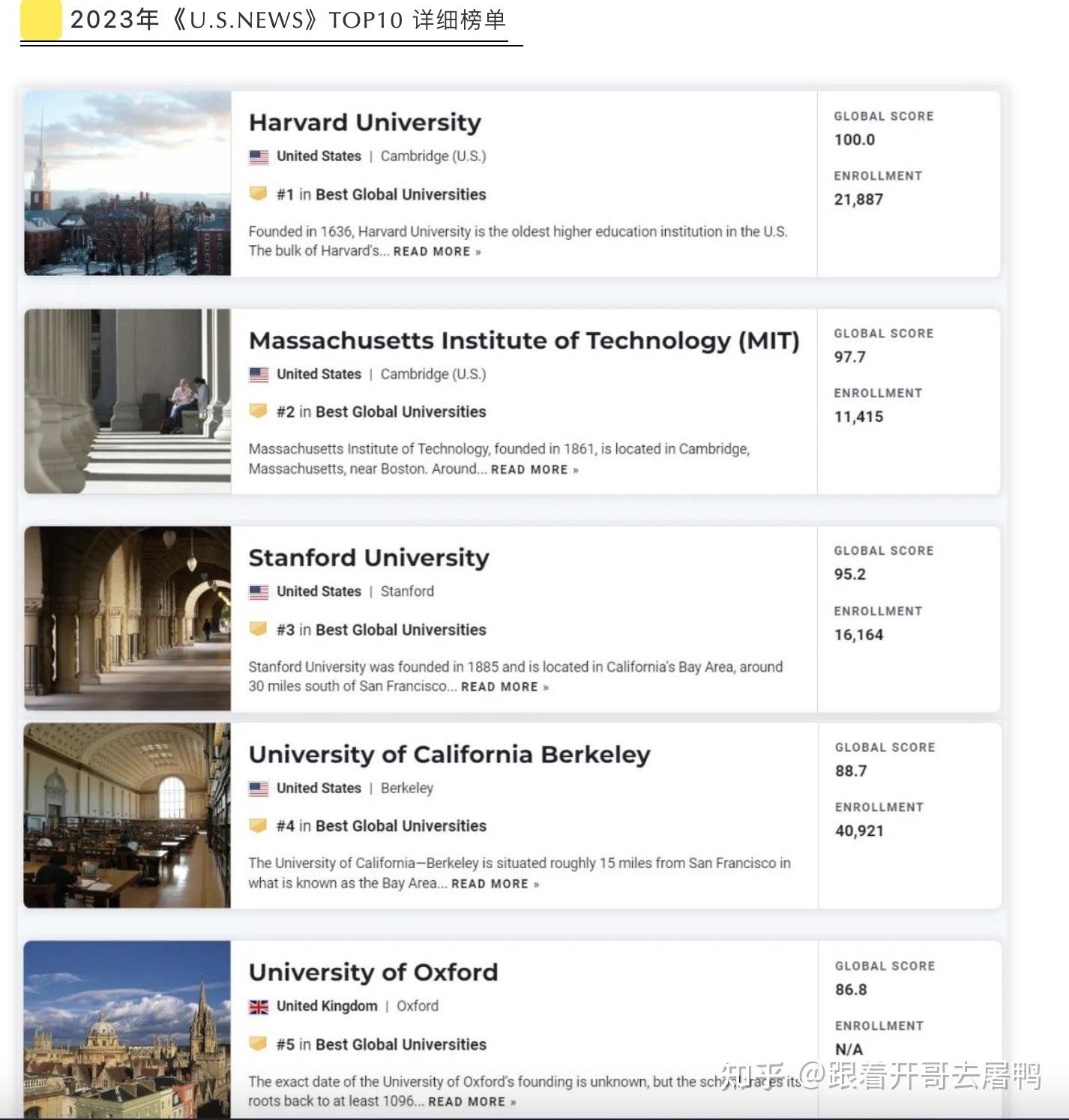This screenshot has width=1069, height=1120.
Task: Click the Harvard campus photo thumbnail
Action: click(x=127, y=184)
